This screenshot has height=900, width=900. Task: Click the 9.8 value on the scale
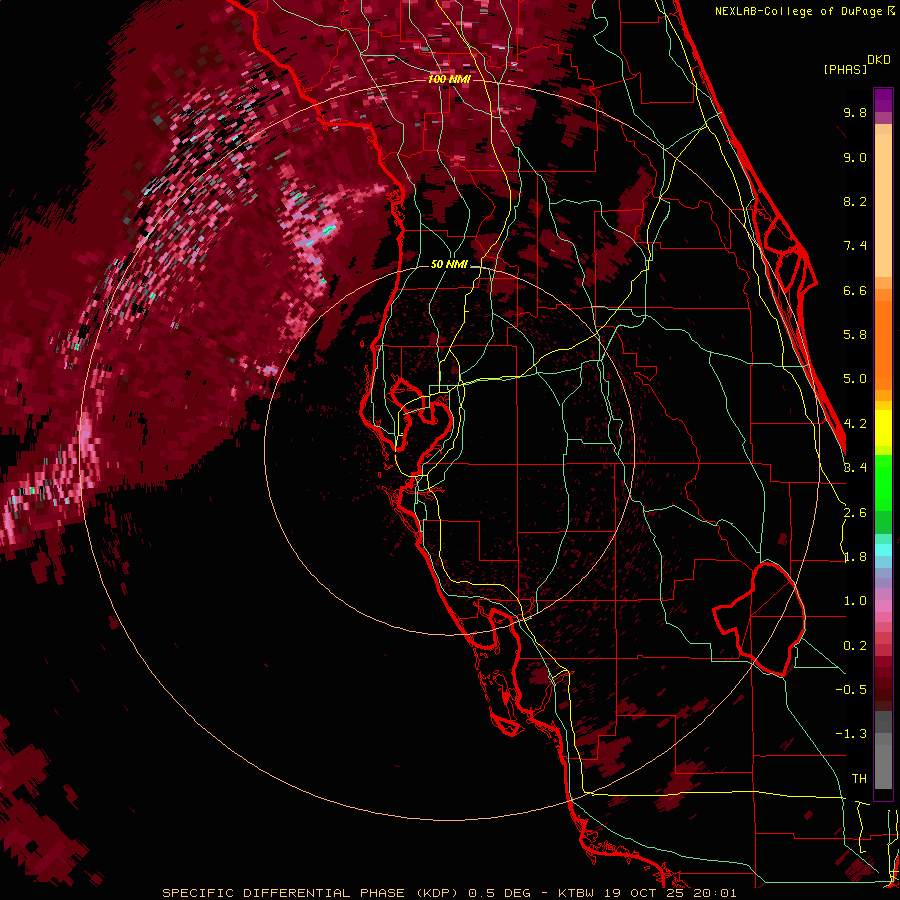855,113
